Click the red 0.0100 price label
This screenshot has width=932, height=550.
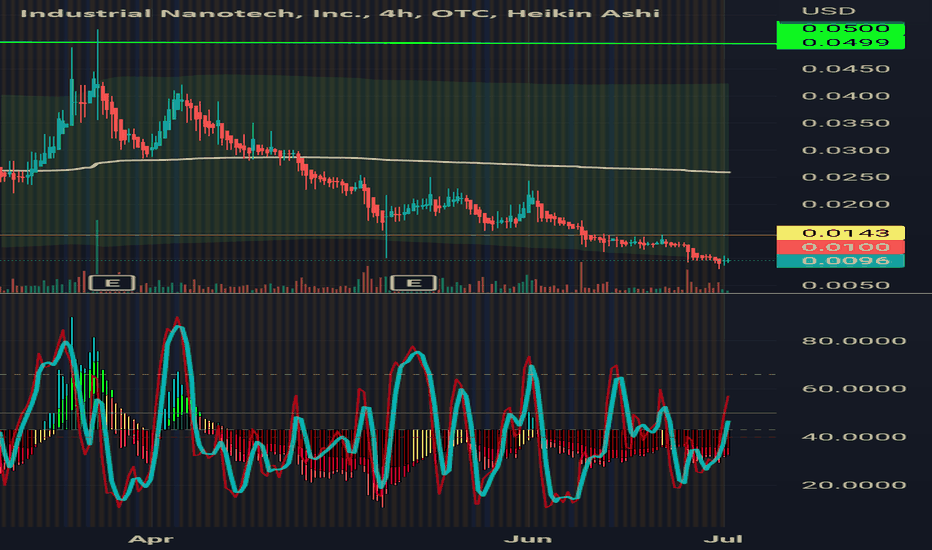tap(840, 247)
